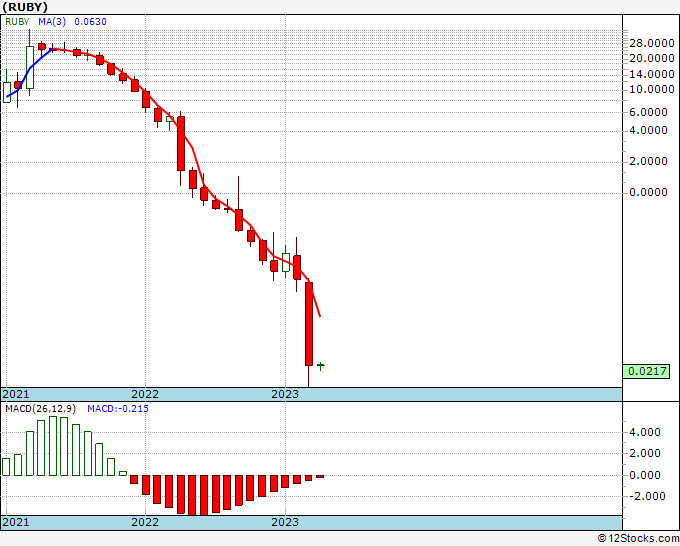The height and width of the screenshot is (546, 680).
Task: Click the MACD:-0.215 value label
Action: [118, 409]
